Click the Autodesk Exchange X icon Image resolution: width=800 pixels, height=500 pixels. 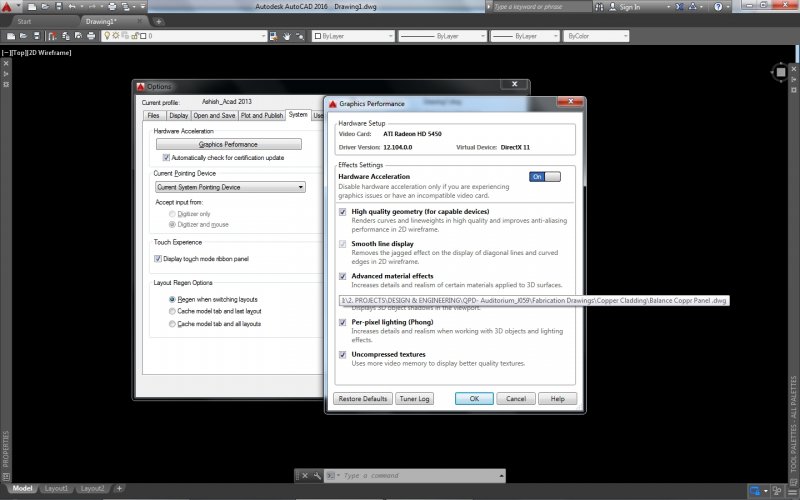(x=680, y=7)
